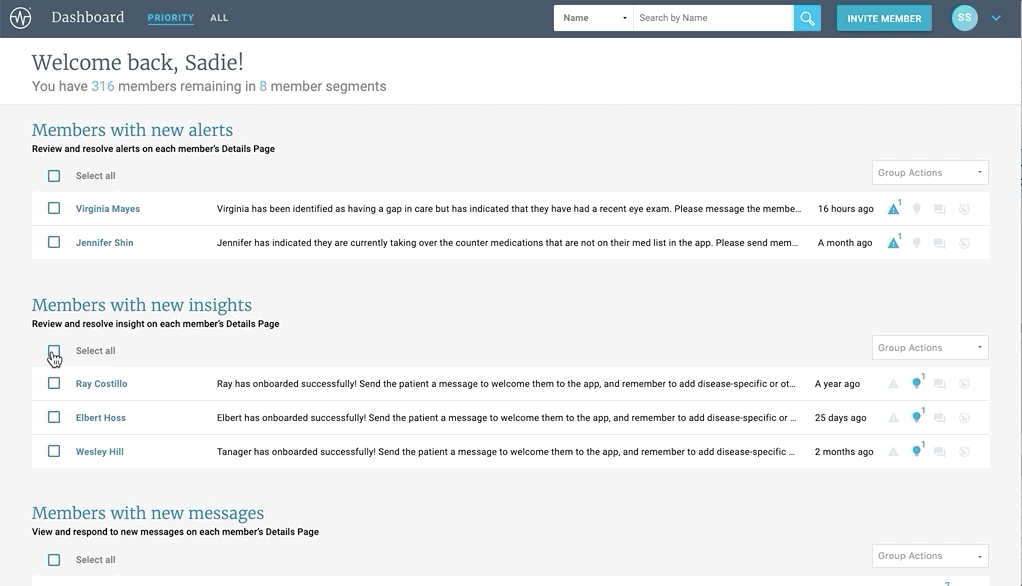Viewport: 1022px width, 586px height.
Task: Open Virginia Mayes' alert triangle icon
Action: point(893,209)
